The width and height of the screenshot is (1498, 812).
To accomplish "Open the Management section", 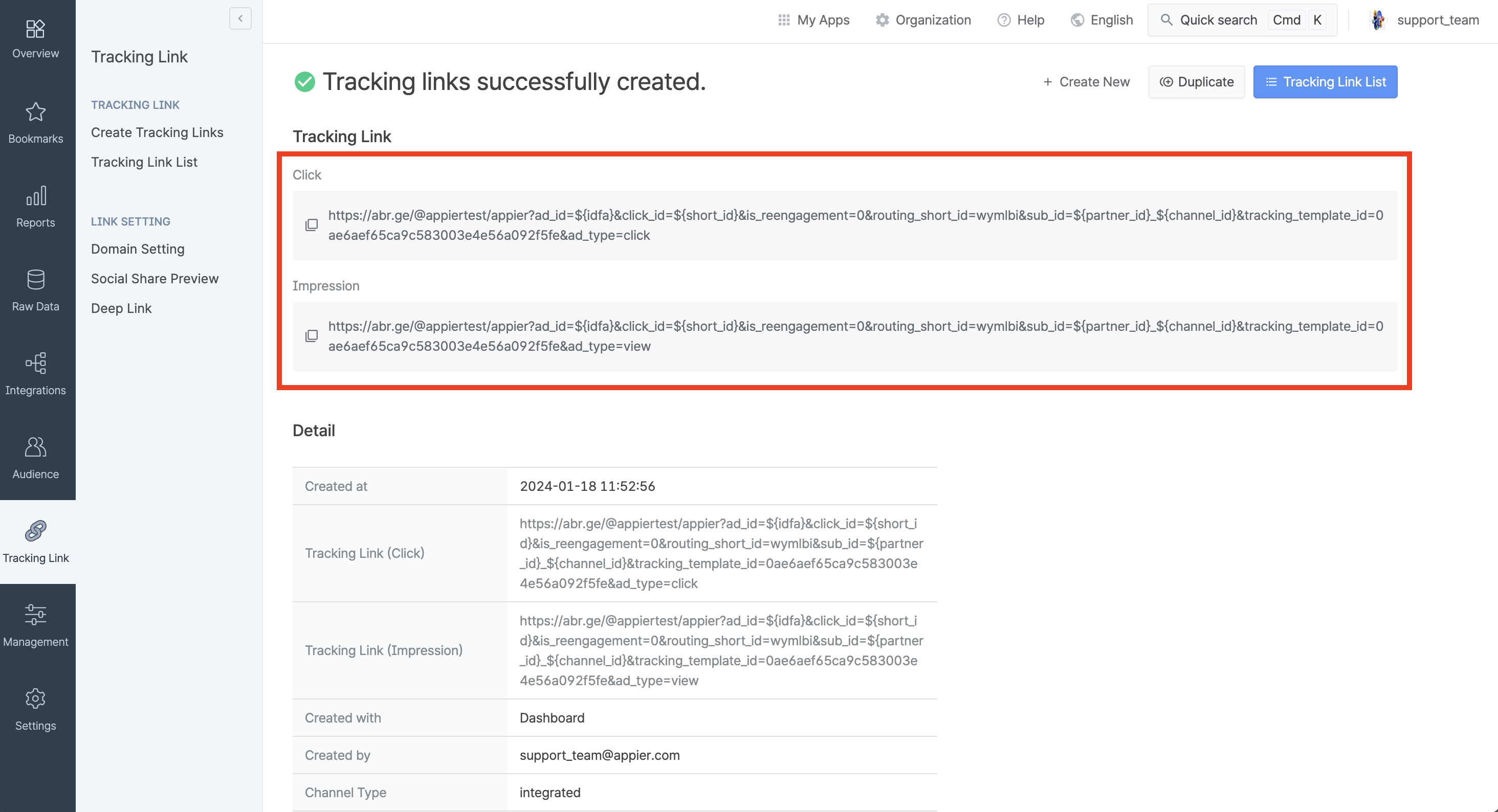I will click(x=35, y=625).
